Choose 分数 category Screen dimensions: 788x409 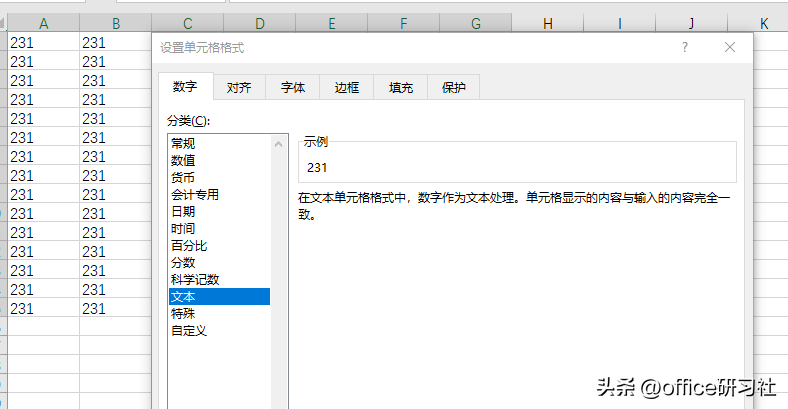[219, 263]
